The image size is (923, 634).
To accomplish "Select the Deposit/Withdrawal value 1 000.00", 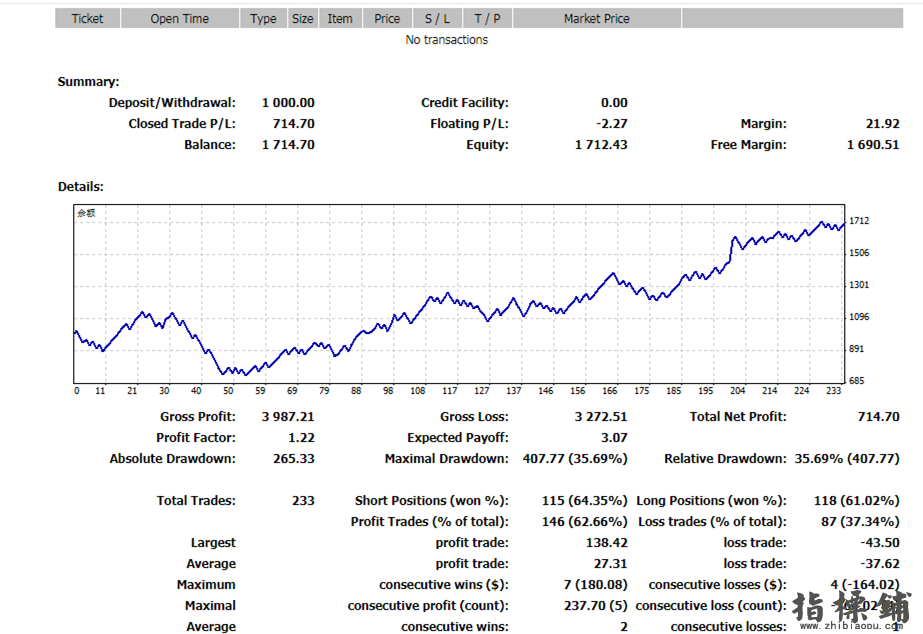I will tap(288, 102).
